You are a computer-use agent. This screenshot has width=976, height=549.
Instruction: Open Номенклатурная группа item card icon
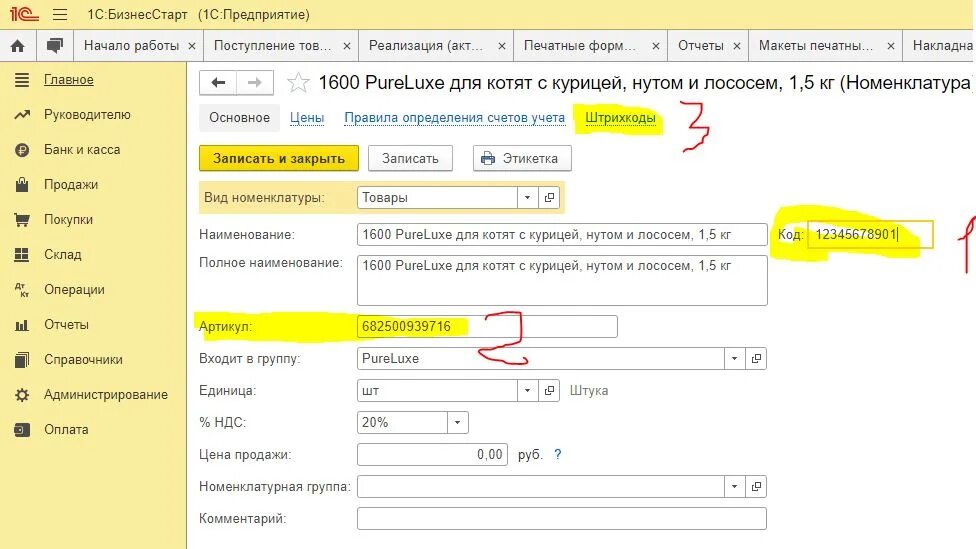[x=756, y=486]
